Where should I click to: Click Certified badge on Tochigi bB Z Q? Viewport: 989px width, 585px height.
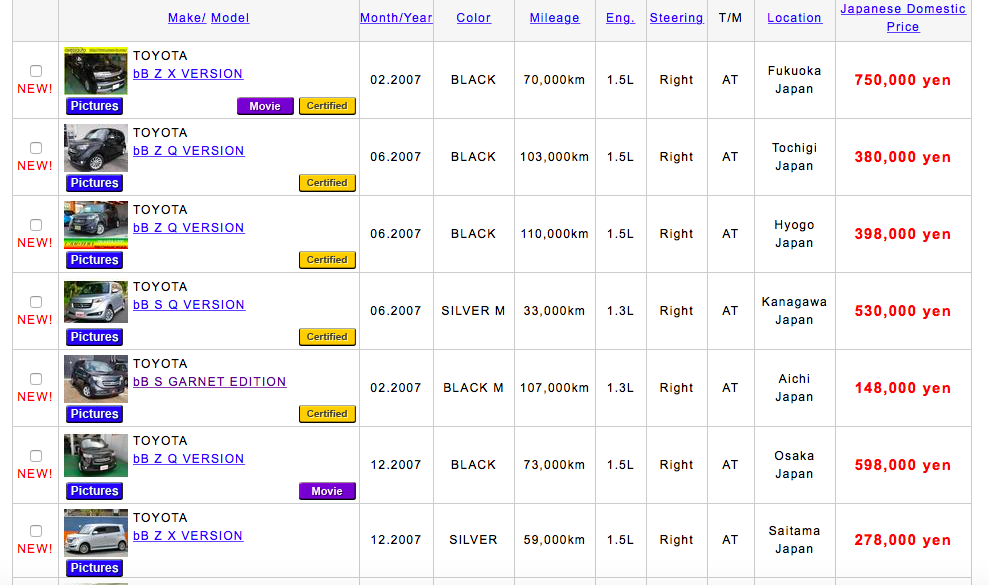point(327,183)
